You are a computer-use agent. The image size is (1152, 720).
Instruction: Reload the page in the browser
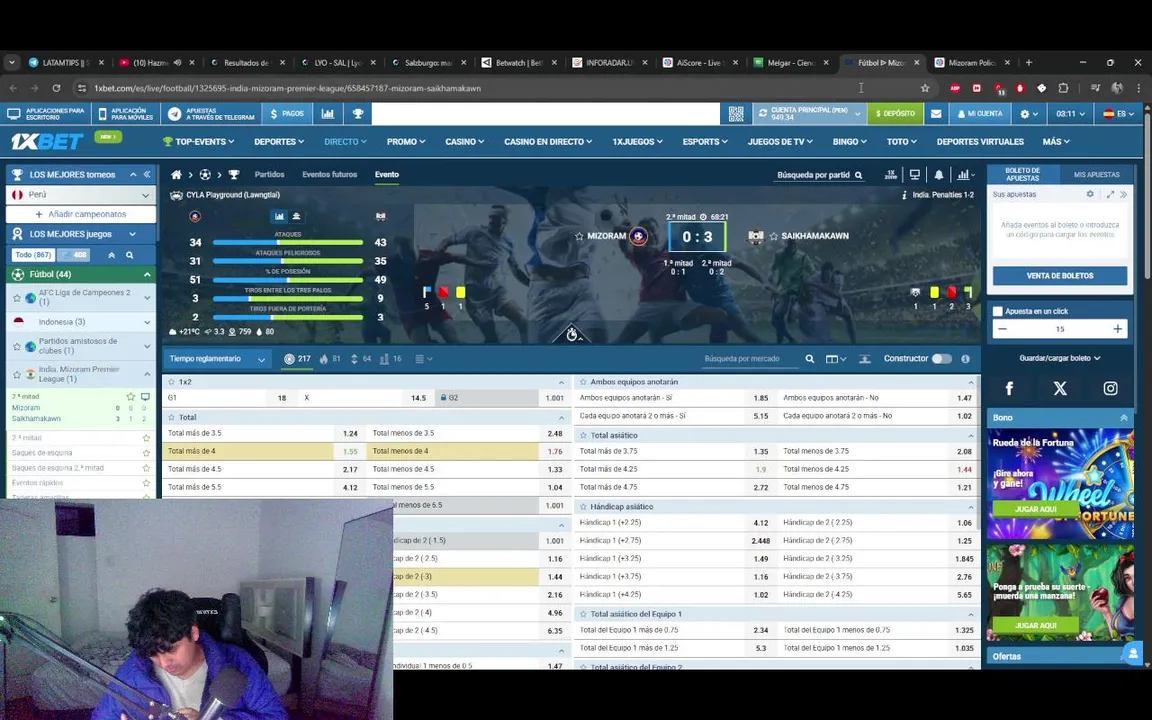(56, 88)
